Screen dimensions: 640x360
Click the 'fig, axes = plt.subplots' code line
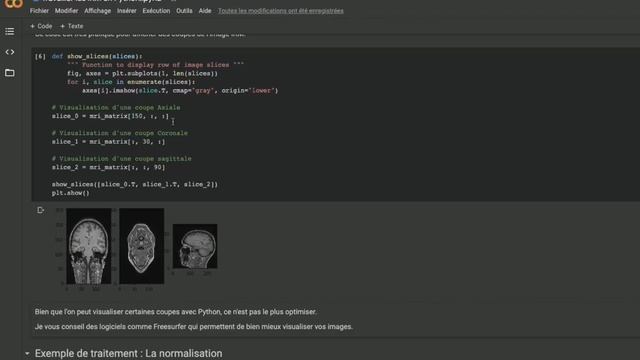142,73
